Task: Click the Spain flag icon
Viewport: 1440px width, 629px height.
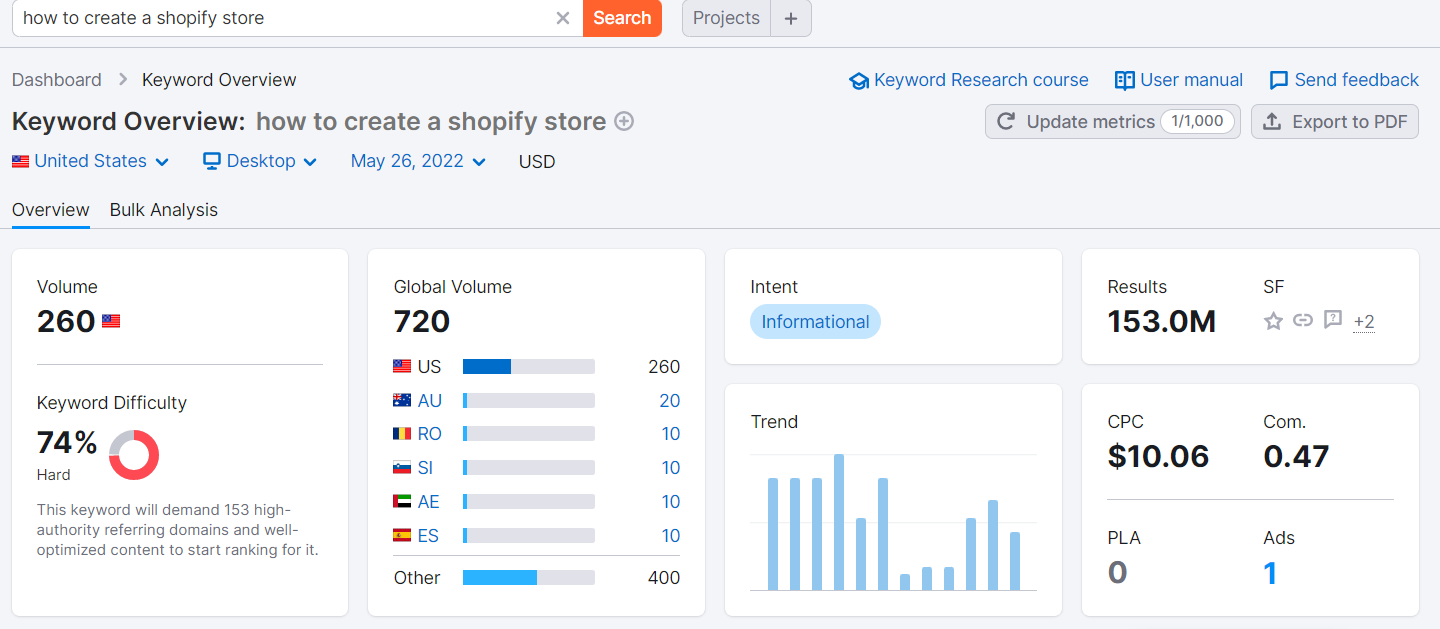Action: pos(402,535)
